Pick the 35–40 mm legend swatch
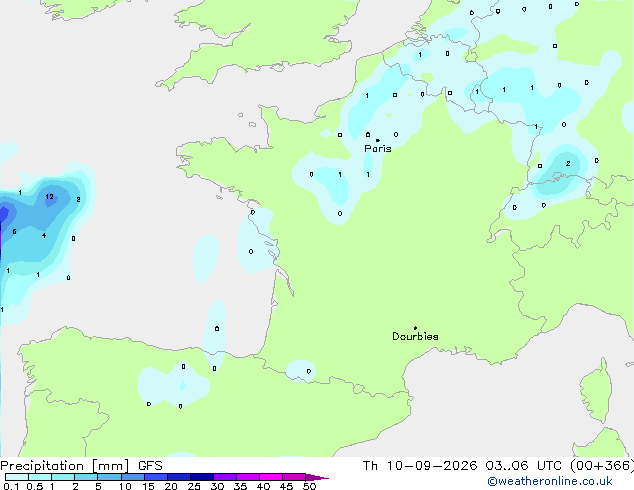 [x=247, y=477]
